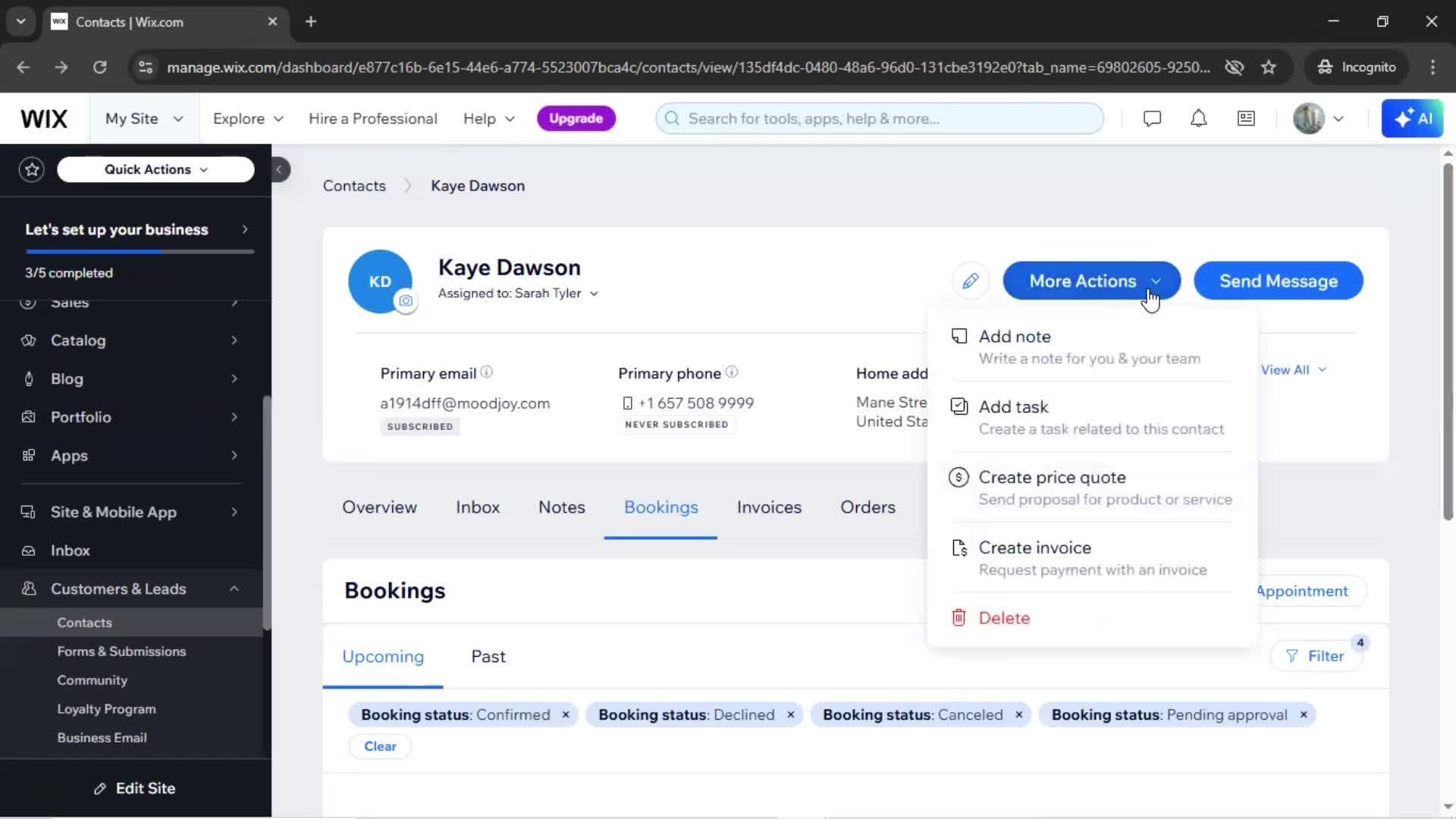Open the My Site dropdown

point(144,119)
